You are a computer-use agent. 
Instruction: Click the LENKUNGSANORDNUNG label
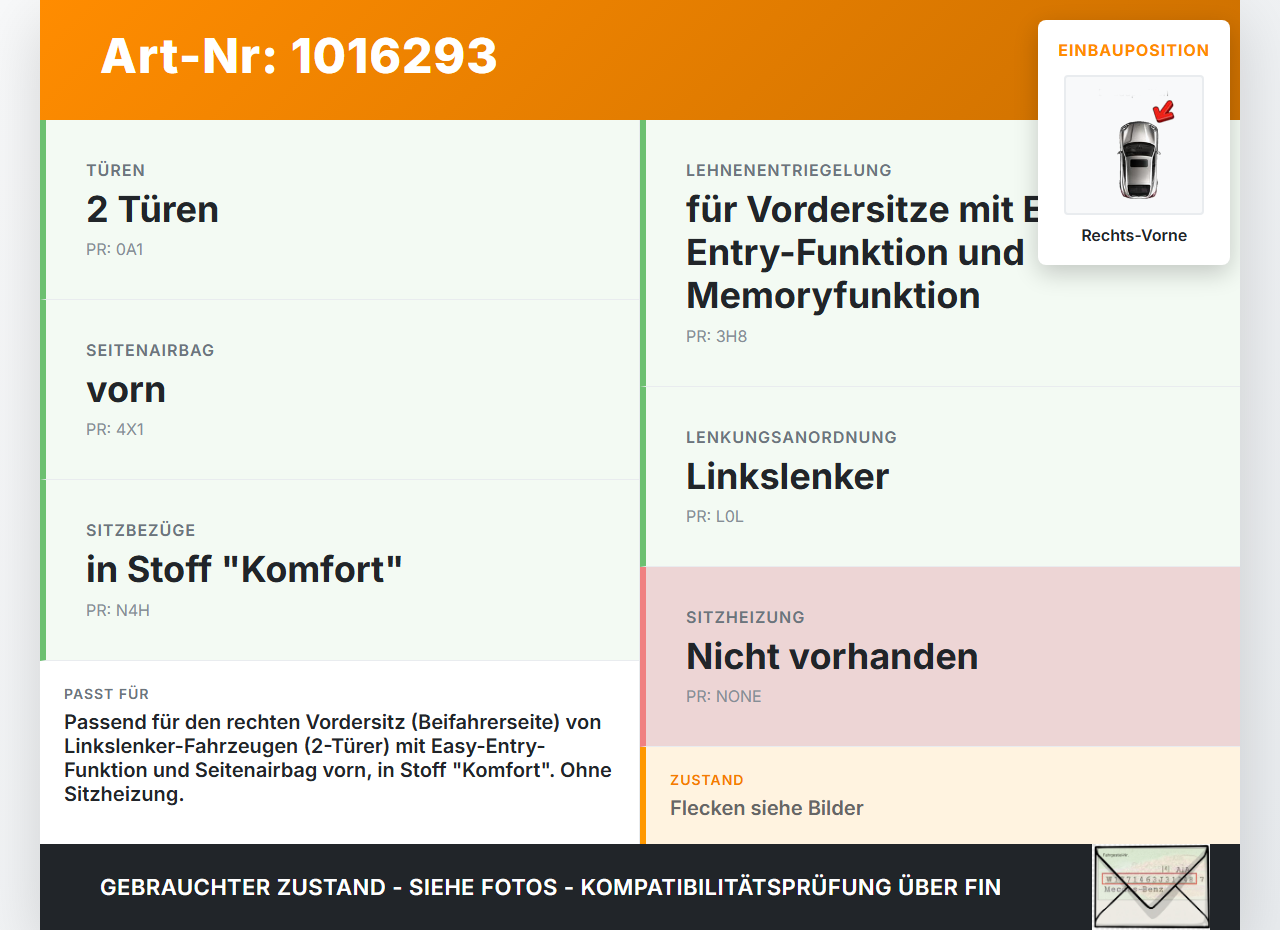coord(792,437)
